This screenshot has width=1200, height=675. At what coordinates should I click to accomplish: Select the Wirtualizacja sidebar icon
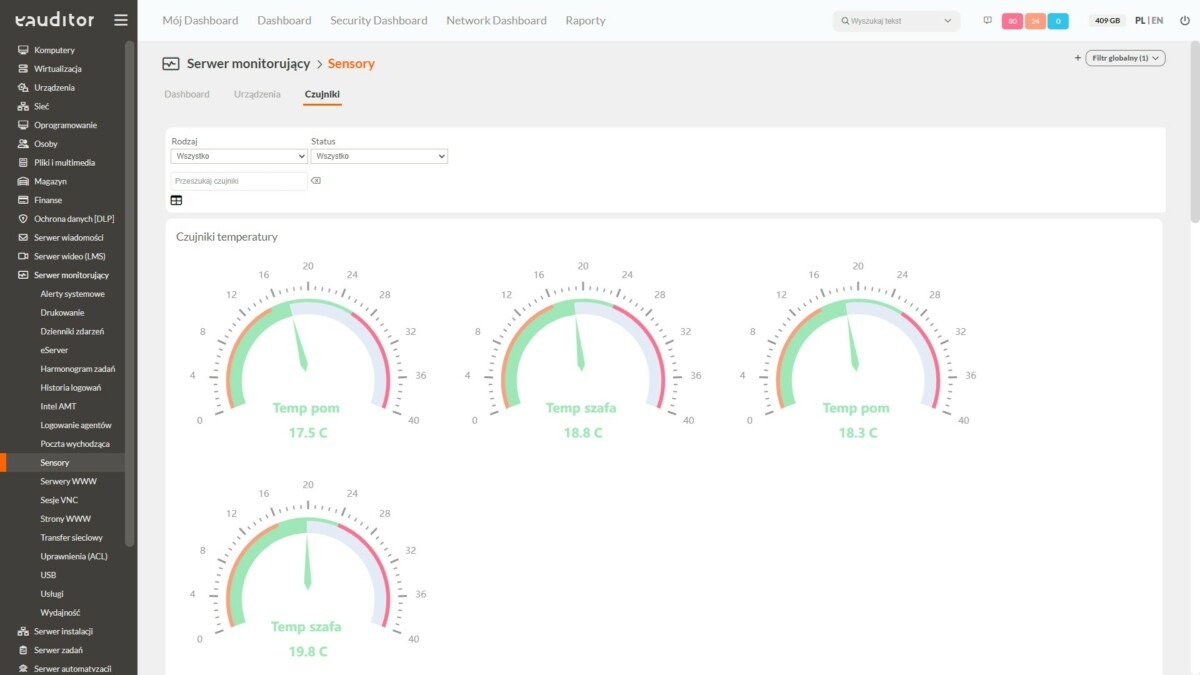(22, 68)
